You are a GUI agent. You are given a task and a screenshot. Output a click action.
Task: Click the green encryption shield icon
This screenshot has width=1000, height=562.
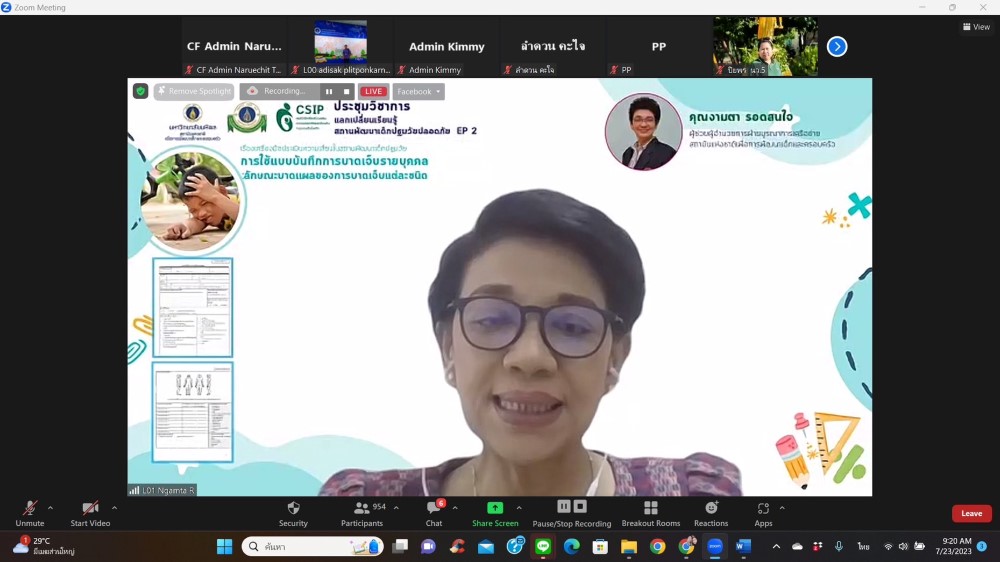point(141,91)
